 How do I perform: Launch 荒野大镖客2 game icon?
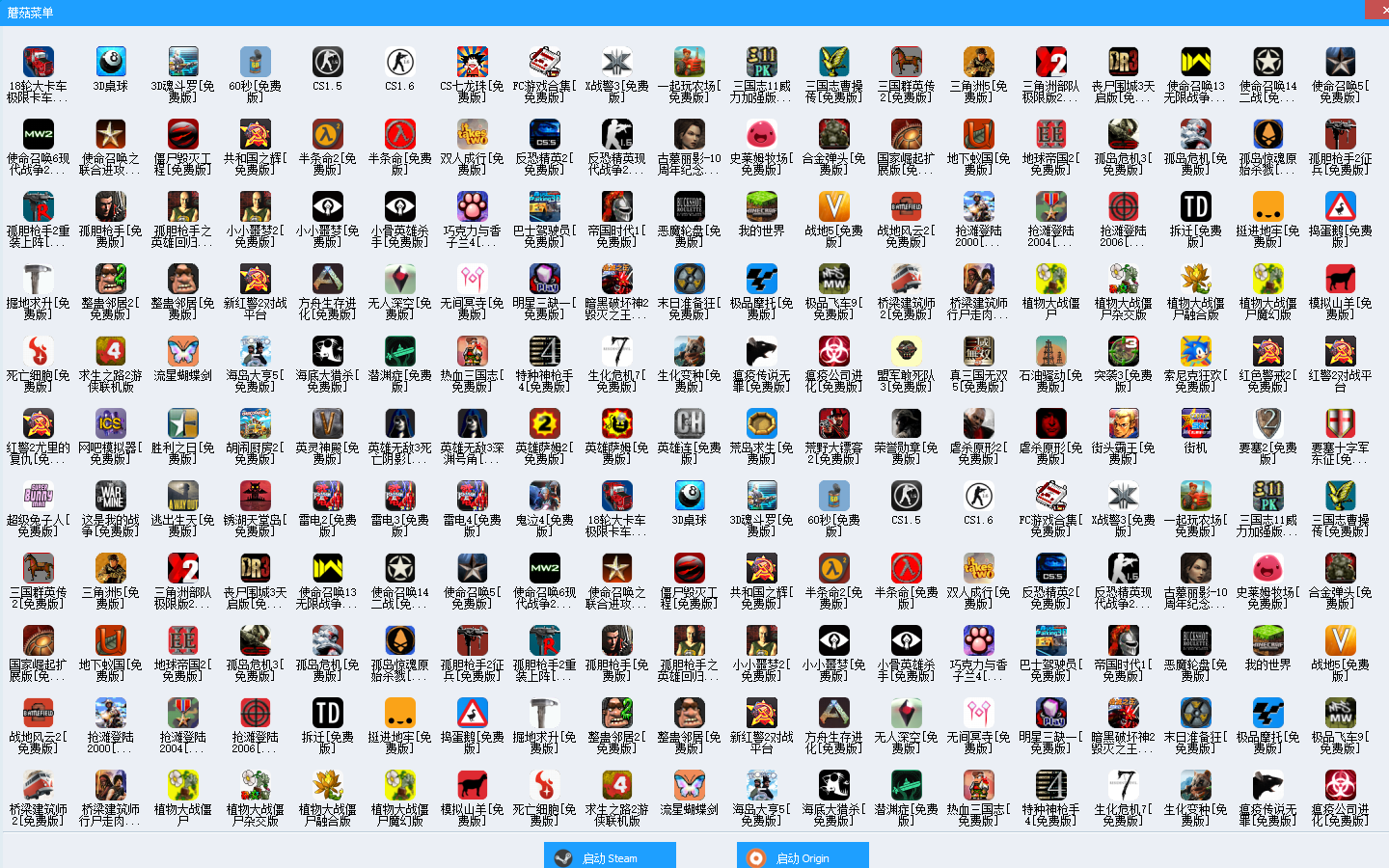pyautogui.click(x=833, y=424)
